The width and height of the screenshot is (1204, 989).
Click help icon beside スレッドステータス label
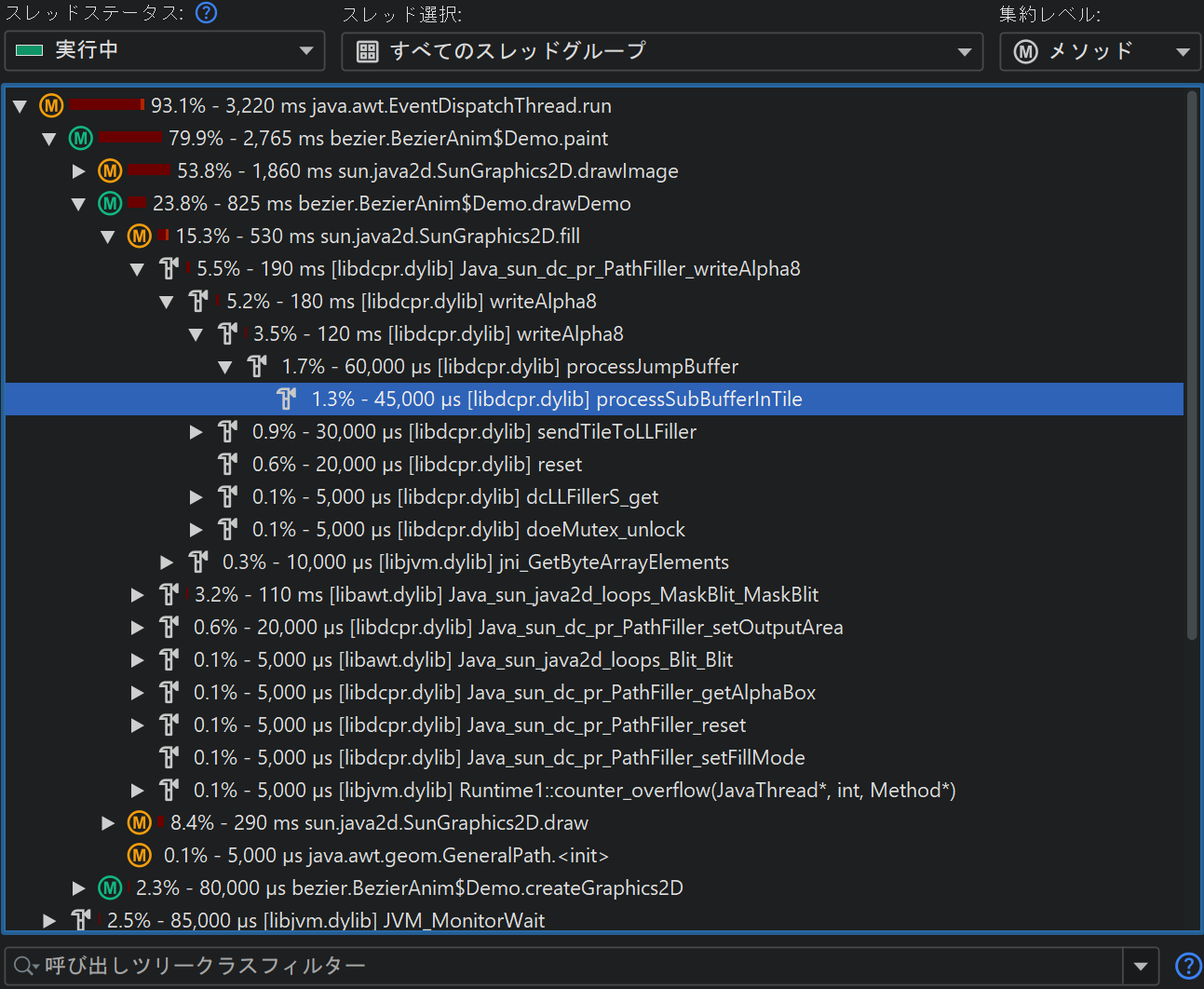click(x=206, y=13)
